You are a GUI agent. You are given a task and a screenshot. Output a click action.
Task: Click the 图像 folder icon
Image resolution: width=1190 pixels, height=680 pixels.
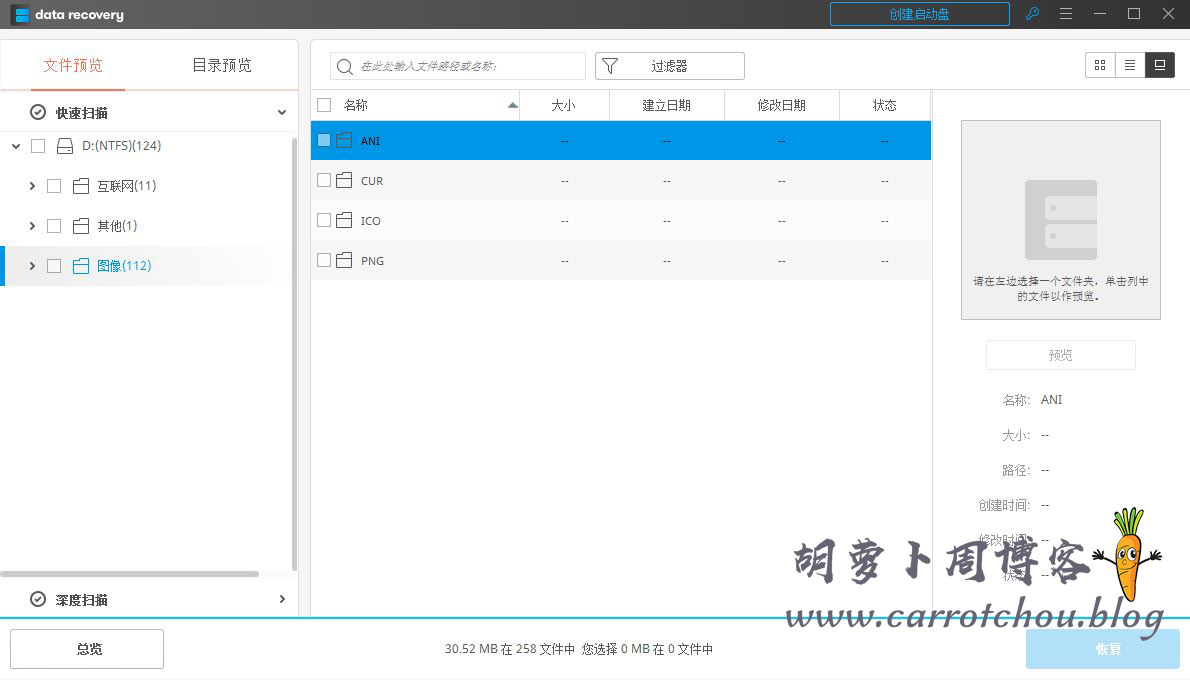click(x=81, y=266)
